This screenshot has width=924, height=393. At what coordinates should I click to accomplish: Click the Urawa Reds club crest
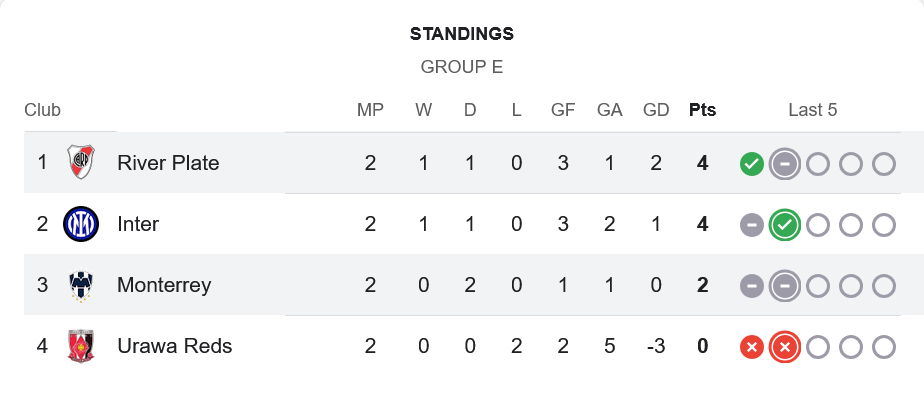[x=81, y=346]
